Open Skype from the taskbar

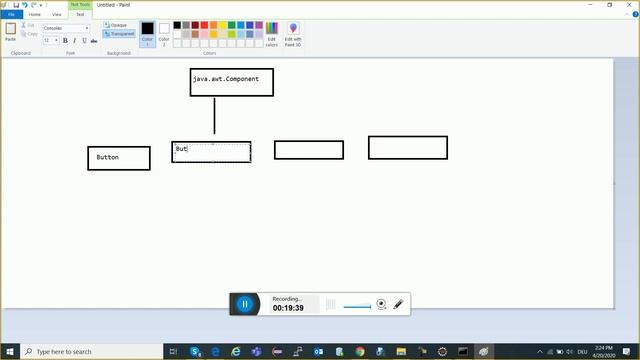tap(196, 351)
